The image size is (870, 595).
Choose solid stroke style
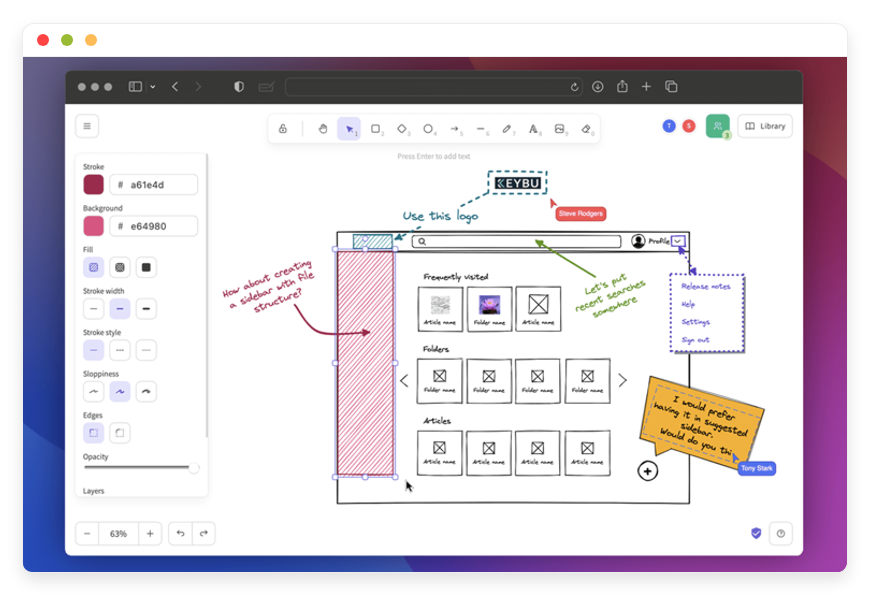coord(93,350)
